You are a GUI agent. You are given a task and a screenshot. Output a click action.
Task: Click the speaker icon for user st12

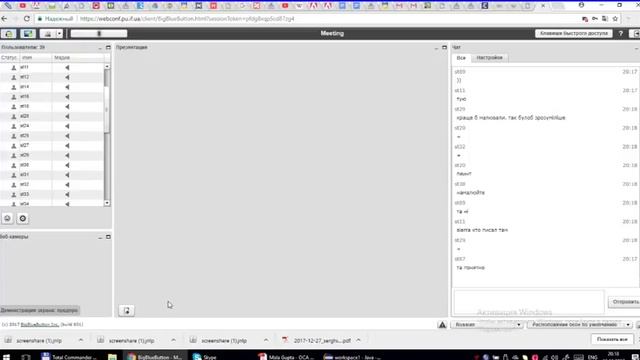click(67, 77)
